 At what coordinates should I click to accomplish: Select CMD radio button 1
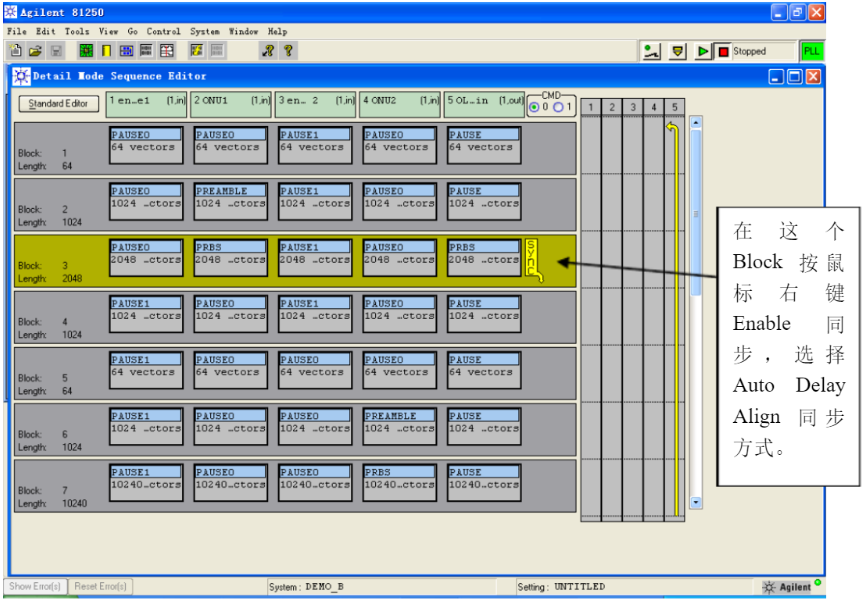click(x=559, y=107)
